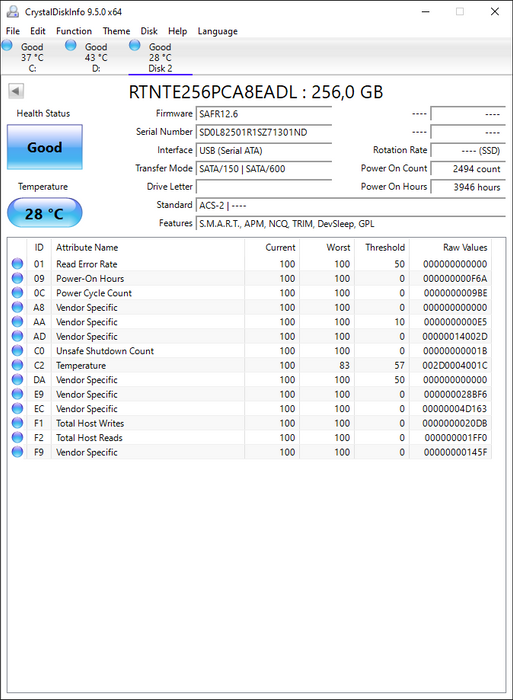Click the status orb in the AA row
This screenshot has width=513, height=700.
[x=17, y=322]
